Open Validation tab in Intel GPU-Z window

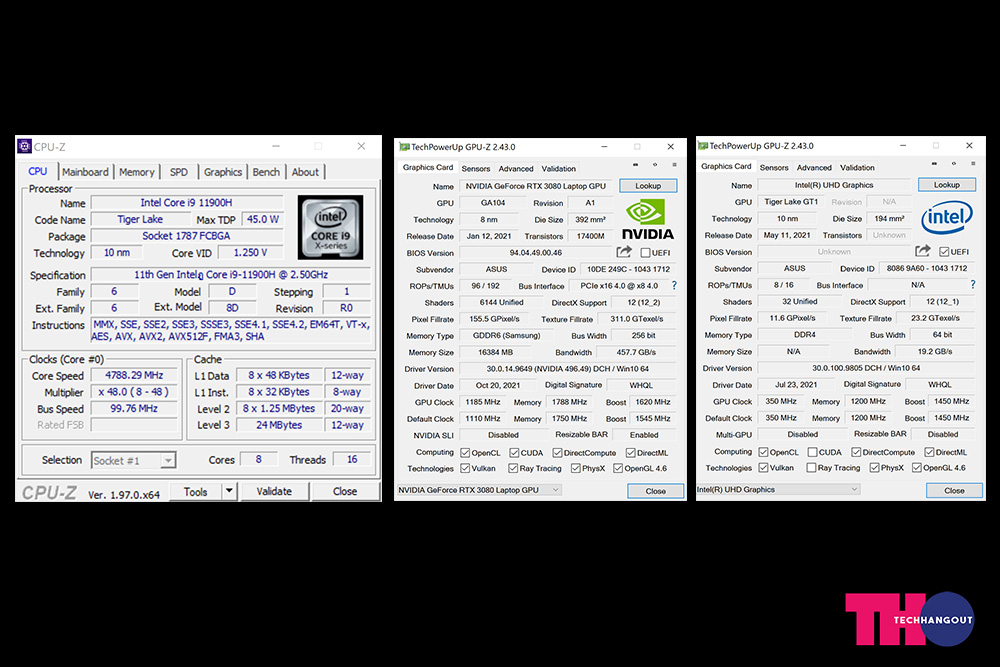click(857, 168)
